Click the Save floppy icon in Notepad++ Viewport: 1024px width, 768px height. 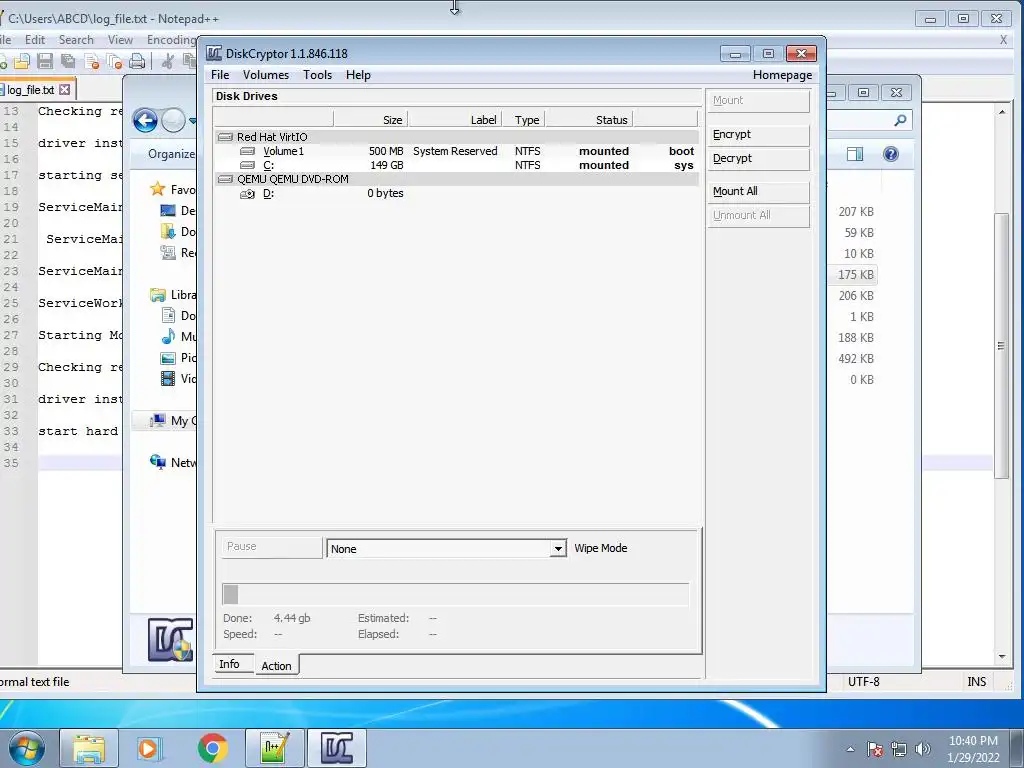pos(44,61)
